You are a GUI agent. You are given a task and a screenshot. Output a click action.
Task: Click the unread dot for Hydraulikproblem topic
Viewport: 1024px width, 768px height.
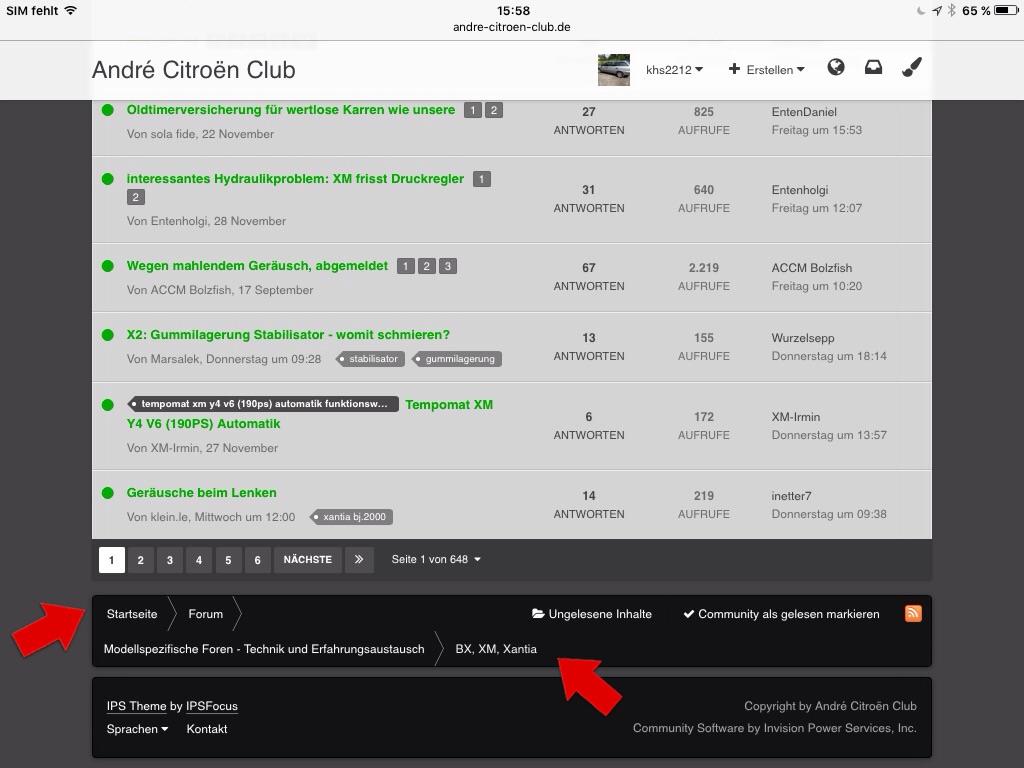point(108,179)
